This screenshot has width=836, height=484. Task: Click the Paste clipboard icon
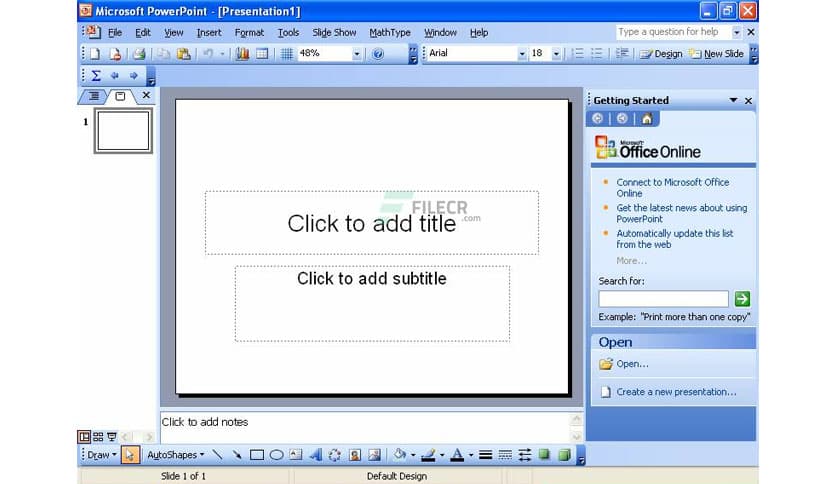point(183,53)
